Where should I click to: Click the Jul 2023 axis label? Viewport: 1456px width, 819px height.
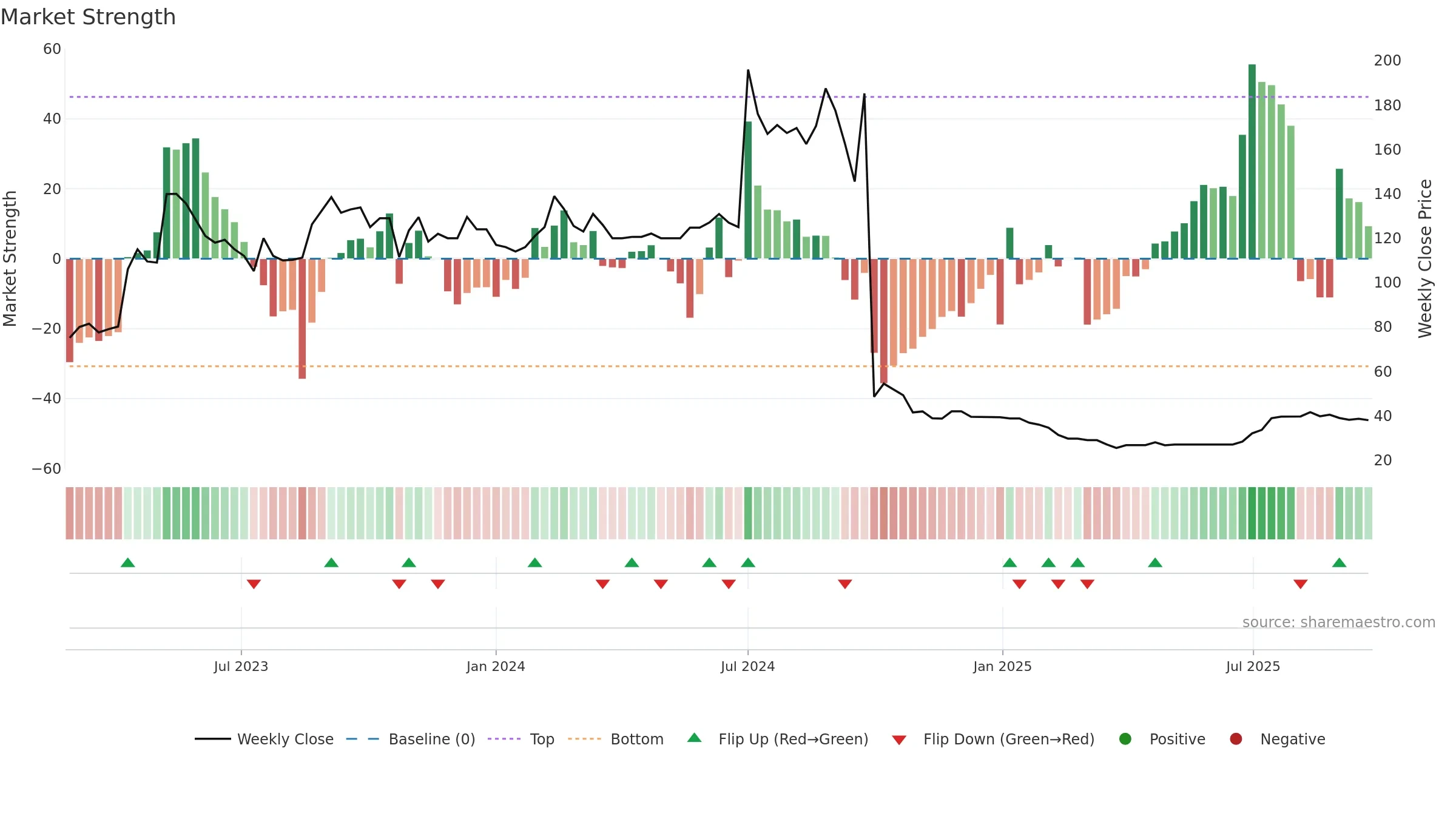pos(241,667)
